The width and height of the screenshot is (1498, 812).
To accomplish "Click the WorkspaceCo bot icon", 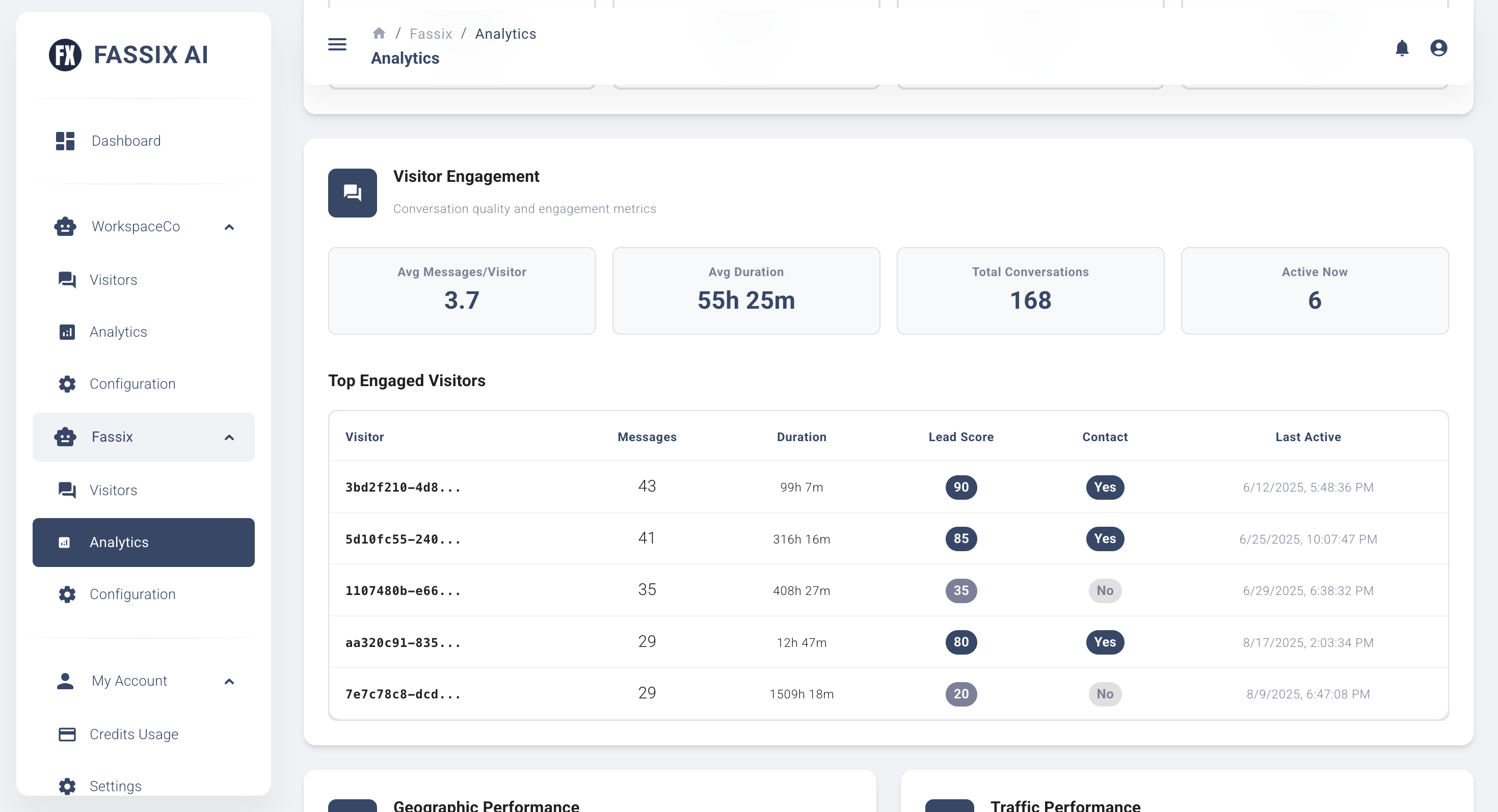I will [65, 226].
